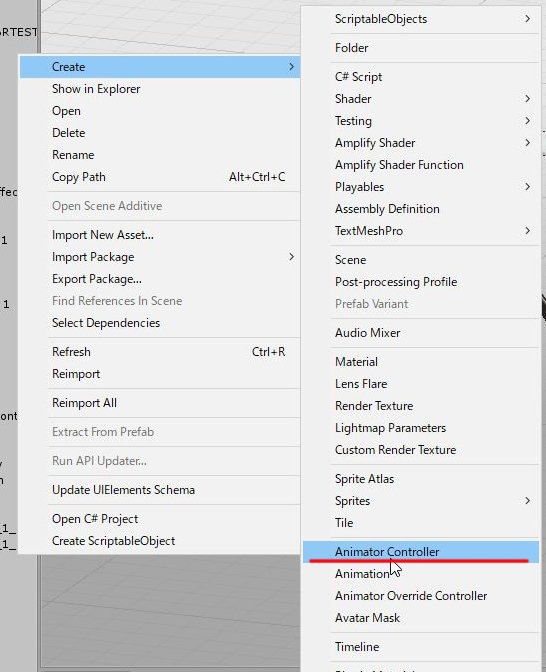Create an Animator Override Controller
Viewport: 546px width, 672px height.
tap(421, 596)
